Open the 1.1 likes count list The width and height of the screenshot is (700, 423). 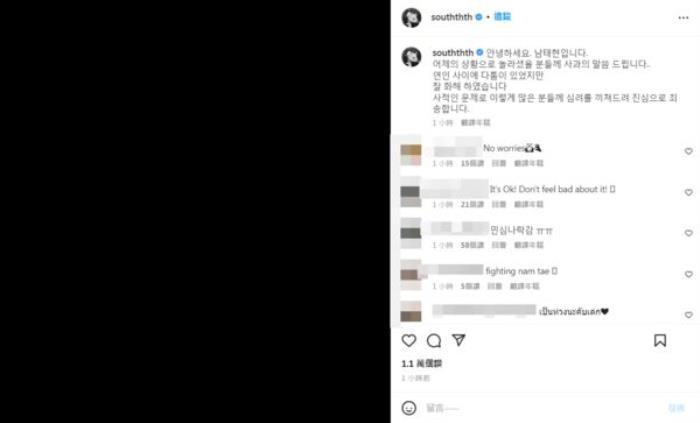pyautogui.click(x=421, y=364)
